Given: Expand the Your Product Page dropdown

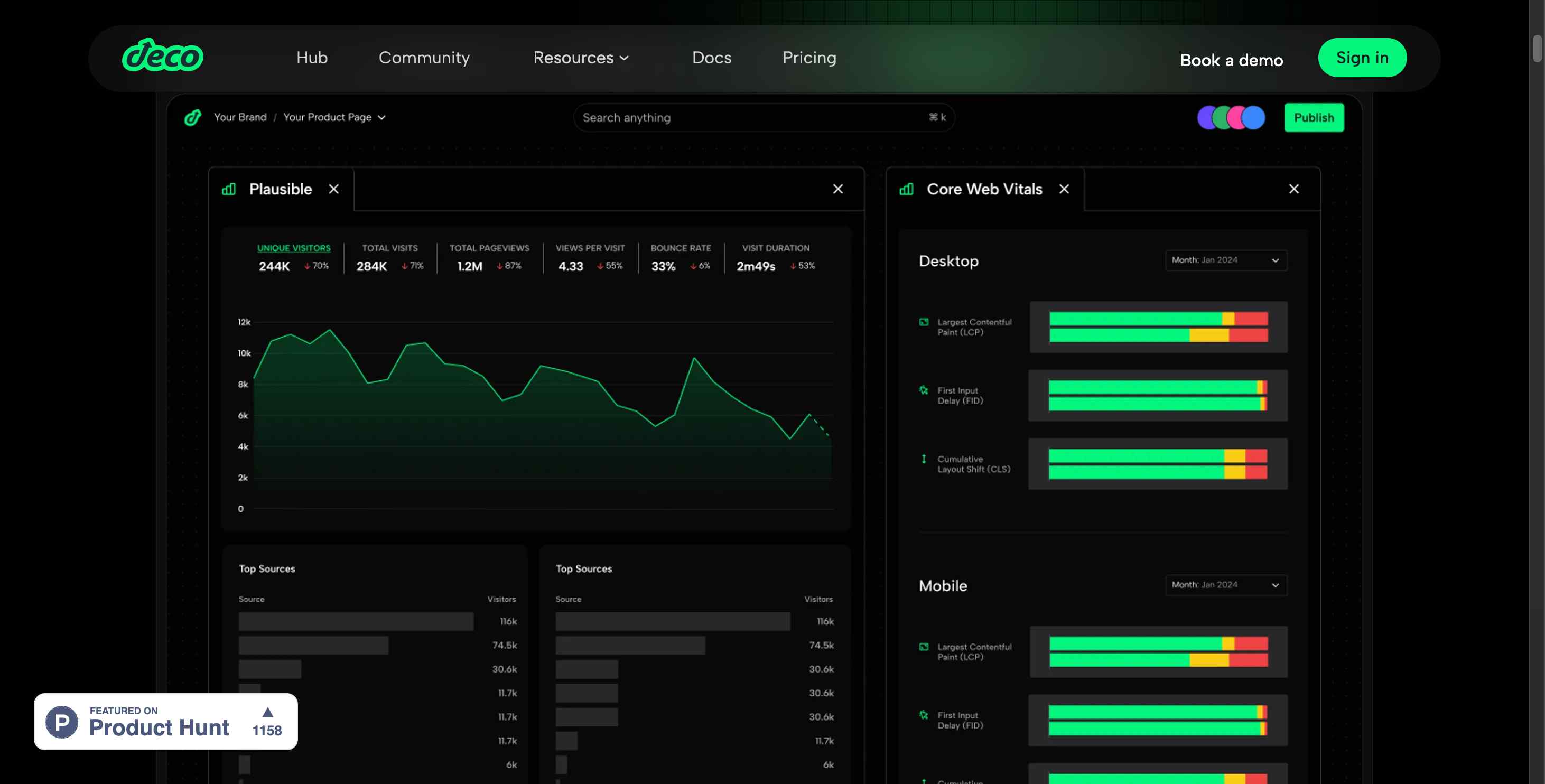Looking at the screenshot, I should point(334,118).
